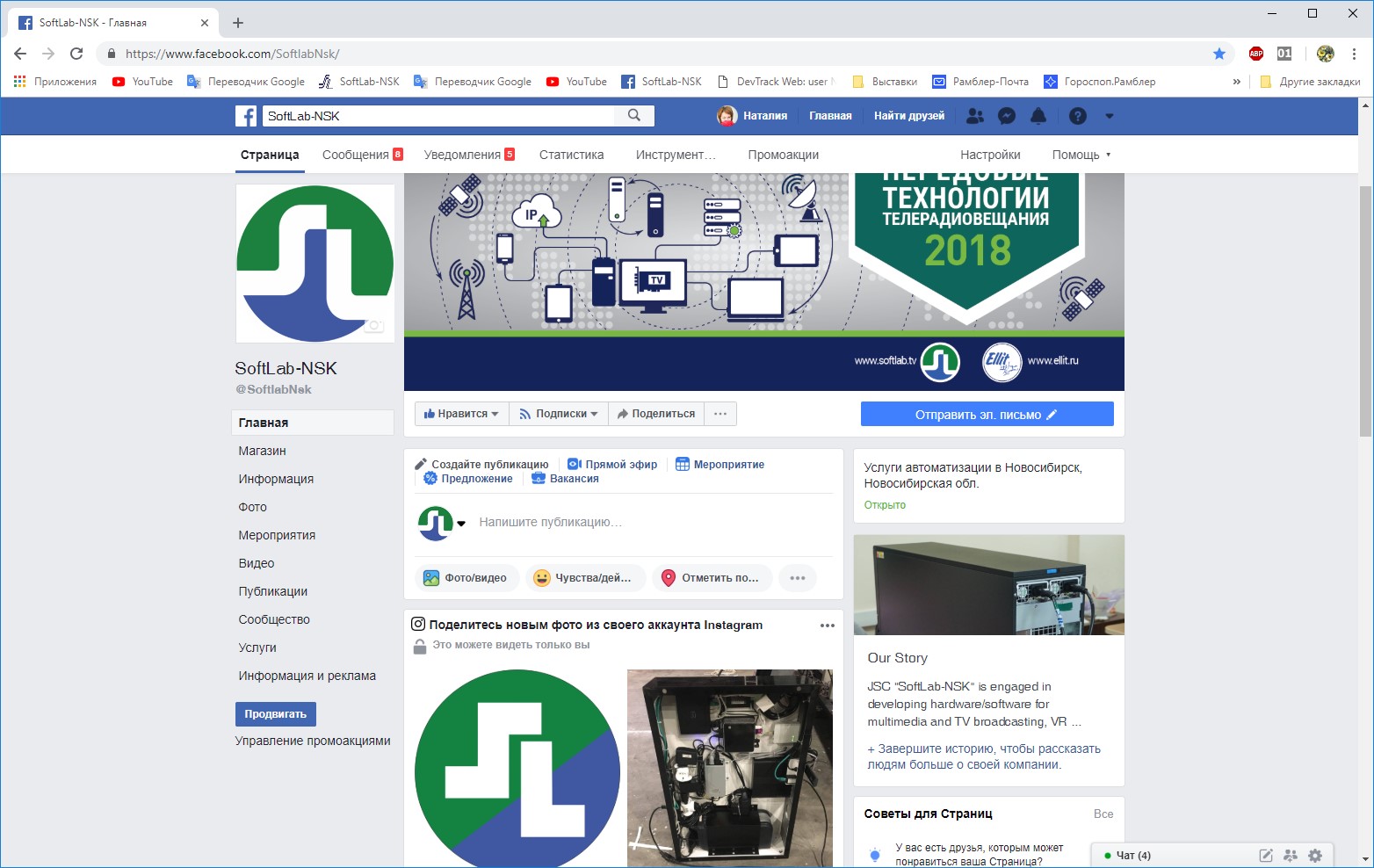Screen dimensions: 1374x868
Task: Close the SoftLab-NSK browser tab
Action: [205, 23]
